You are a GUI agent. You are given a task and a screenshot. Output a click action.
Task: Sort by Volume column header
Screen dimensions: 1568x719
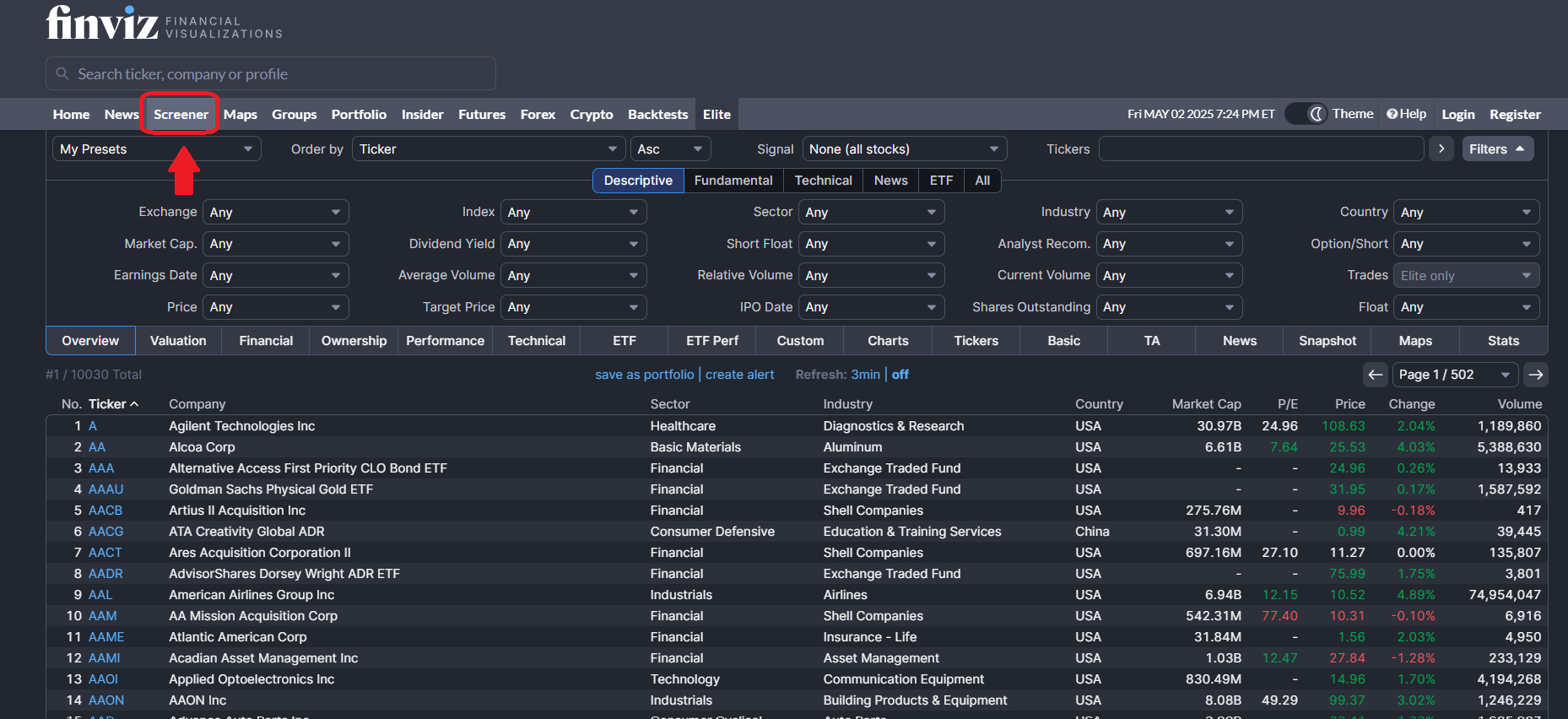1519,404
